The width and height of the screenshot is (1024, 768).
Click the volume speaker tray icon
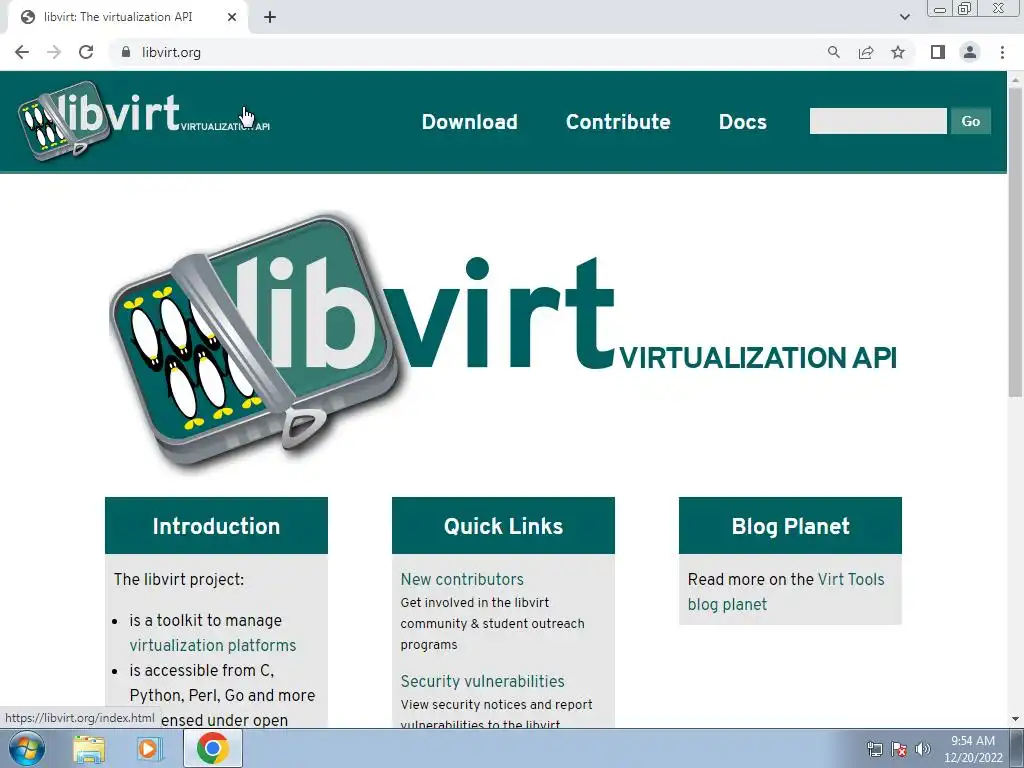(922, 749)
